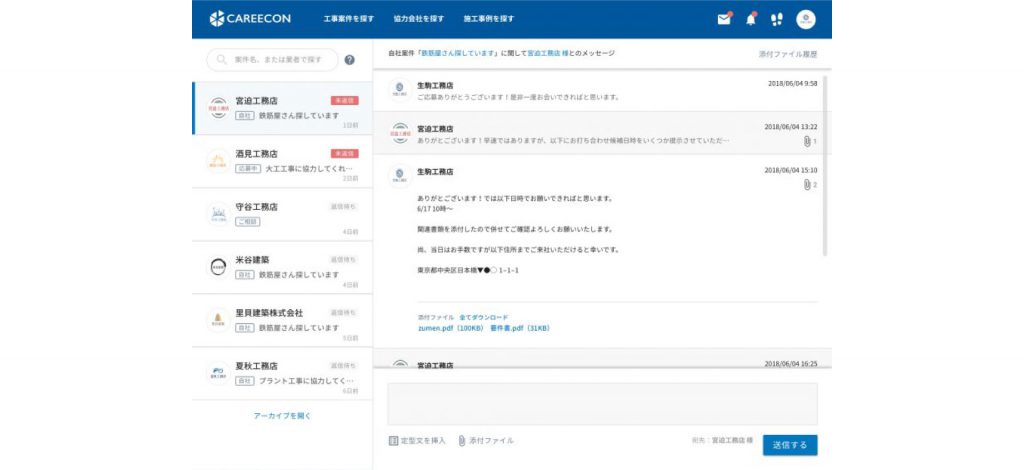Click the 添付ファイル paperclip below compose box
Screen dimensions: 1024x470
pos(462,441)
